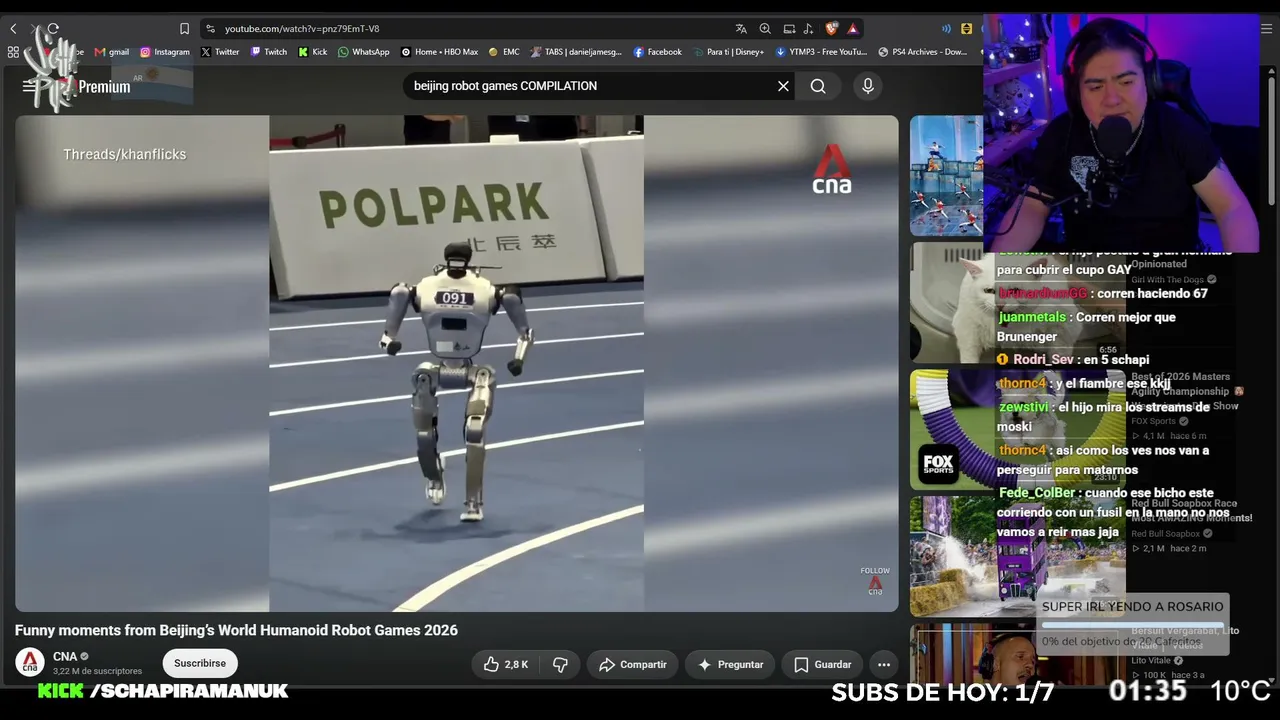This screenshot has width=1280, height=720.
Task: Open the page translate icon in address bar
Action: [x=741, y=29]
